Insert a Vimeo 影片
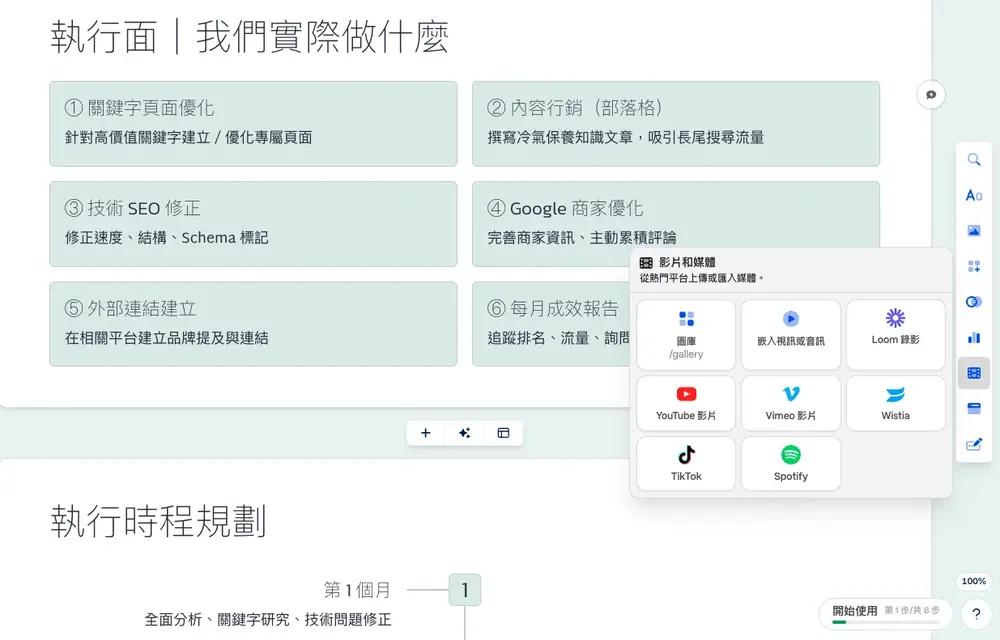The width and height of the screenshot is (1000, 640). click(791, 403)
